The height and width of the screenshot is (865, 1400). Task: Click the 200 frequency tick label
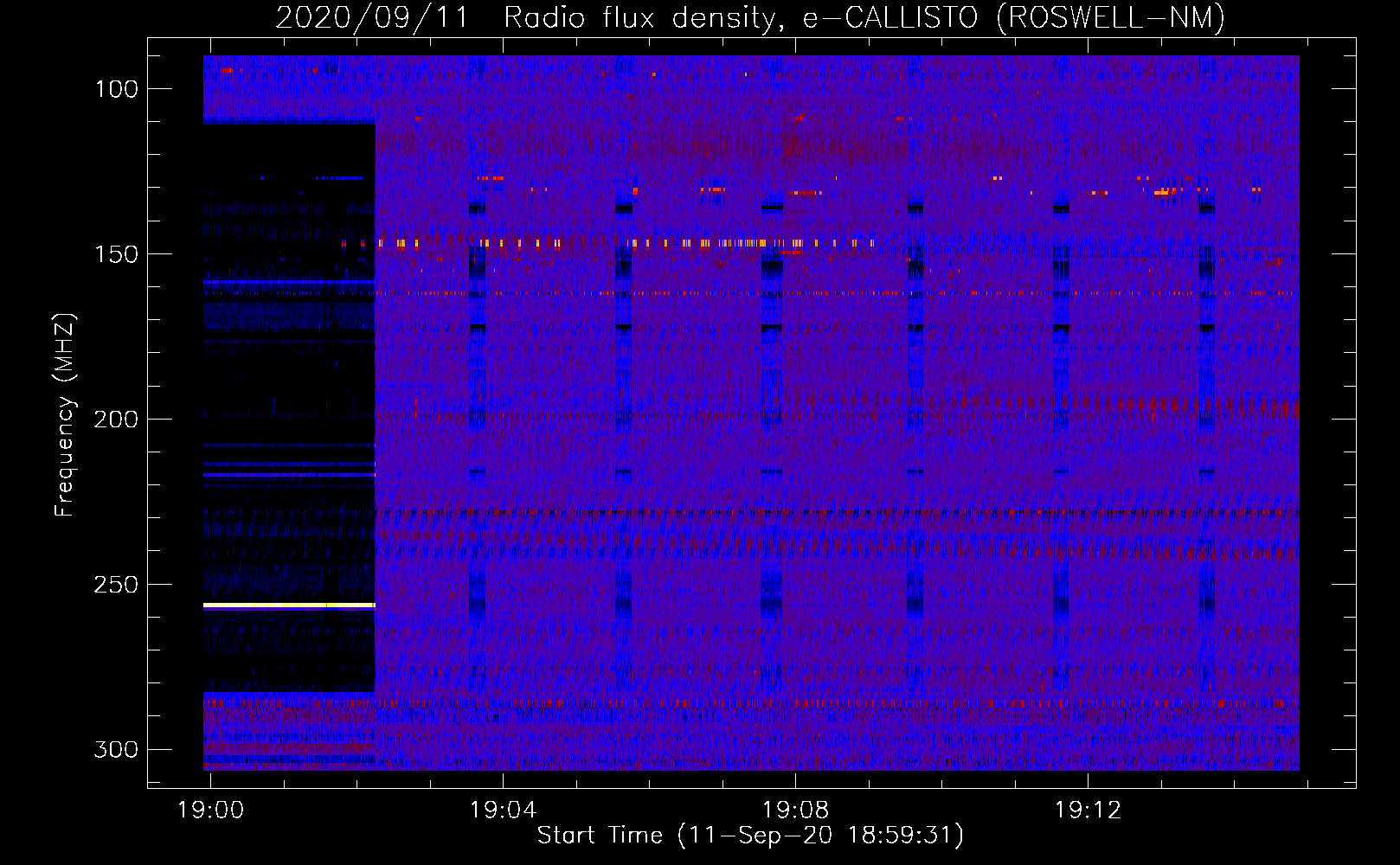(116, 420)
